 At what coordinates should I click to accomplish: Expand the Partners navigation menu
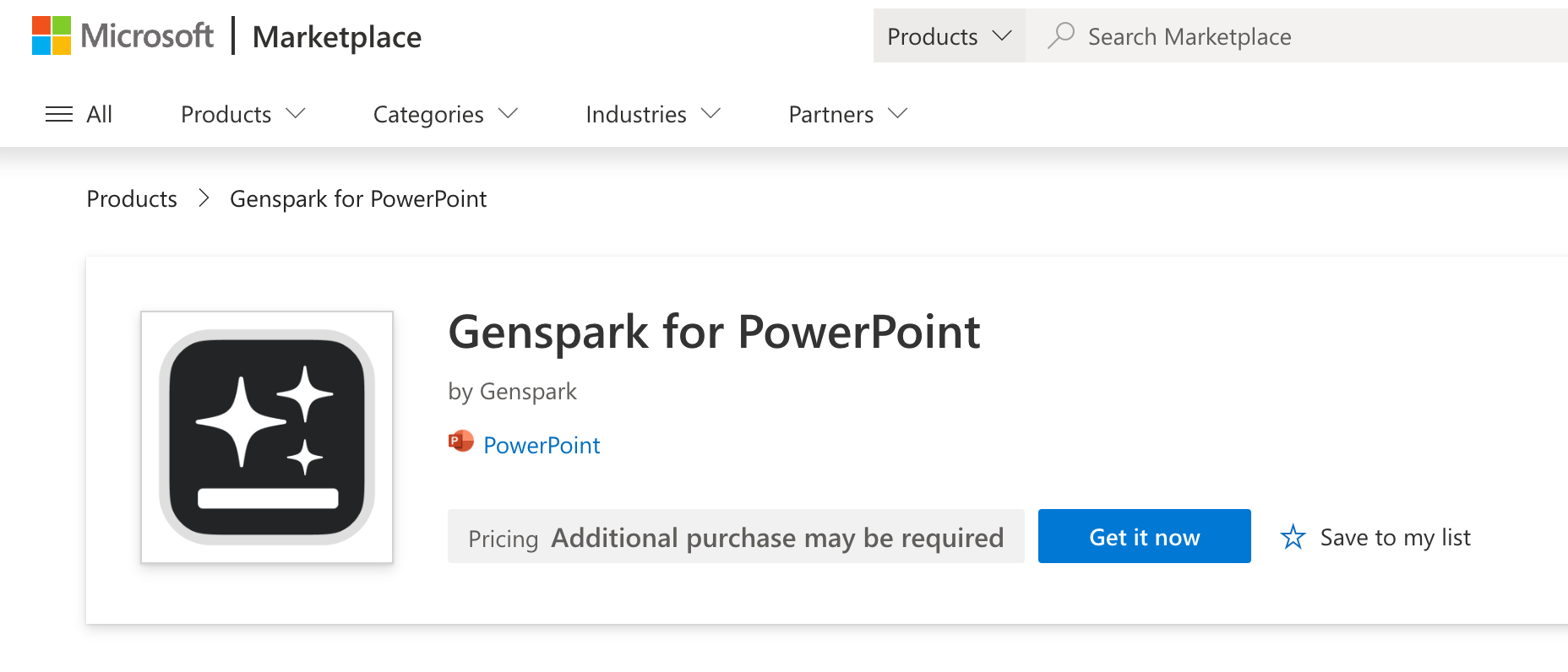click(x=848, y=114)
